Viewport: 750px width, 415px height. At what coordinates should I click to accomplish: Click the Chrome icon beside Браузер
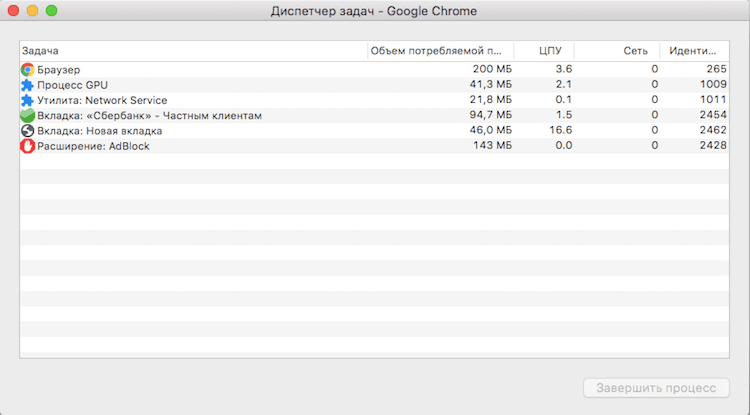pos(27,70)
